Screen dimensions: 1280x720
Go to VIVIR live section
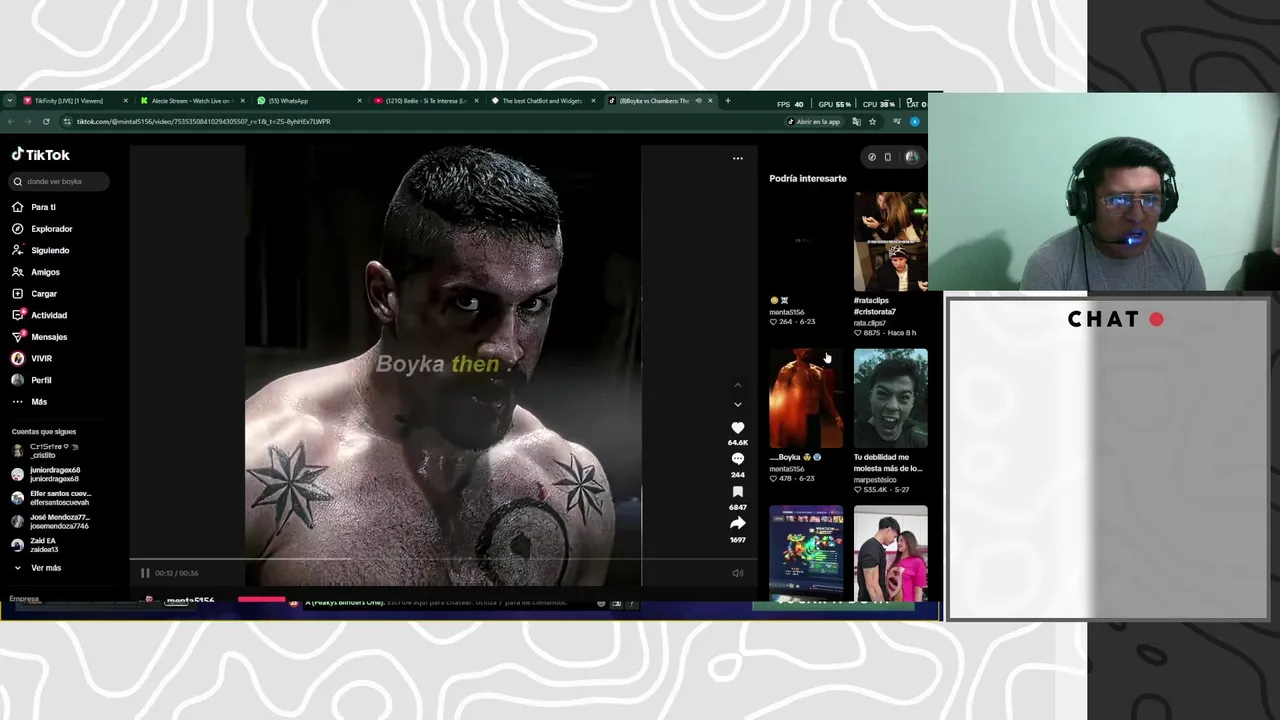[32, 358]
